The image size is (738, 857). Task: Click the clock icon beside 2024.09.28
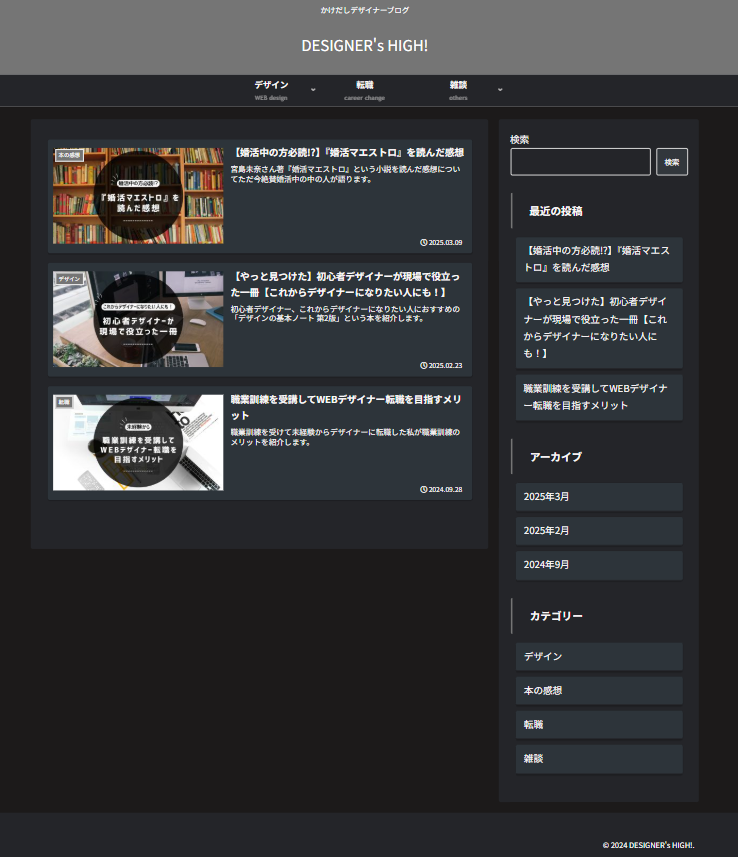424,489
